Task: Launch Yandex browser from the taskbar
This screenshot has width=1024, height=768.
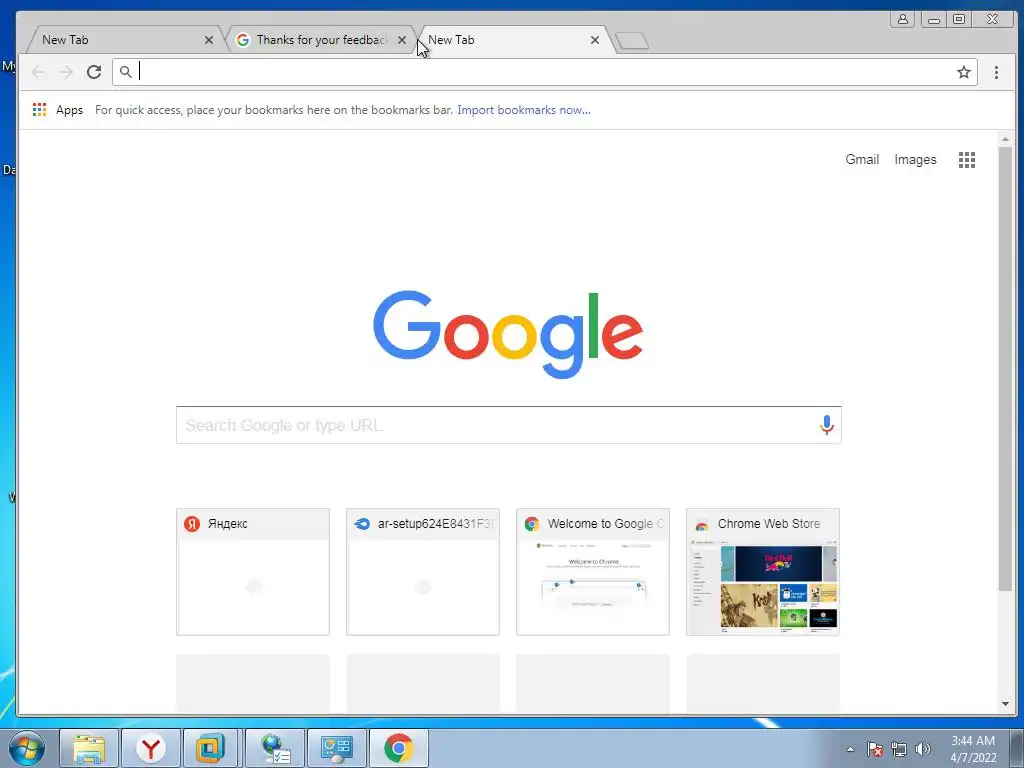Action: (151, 748)
